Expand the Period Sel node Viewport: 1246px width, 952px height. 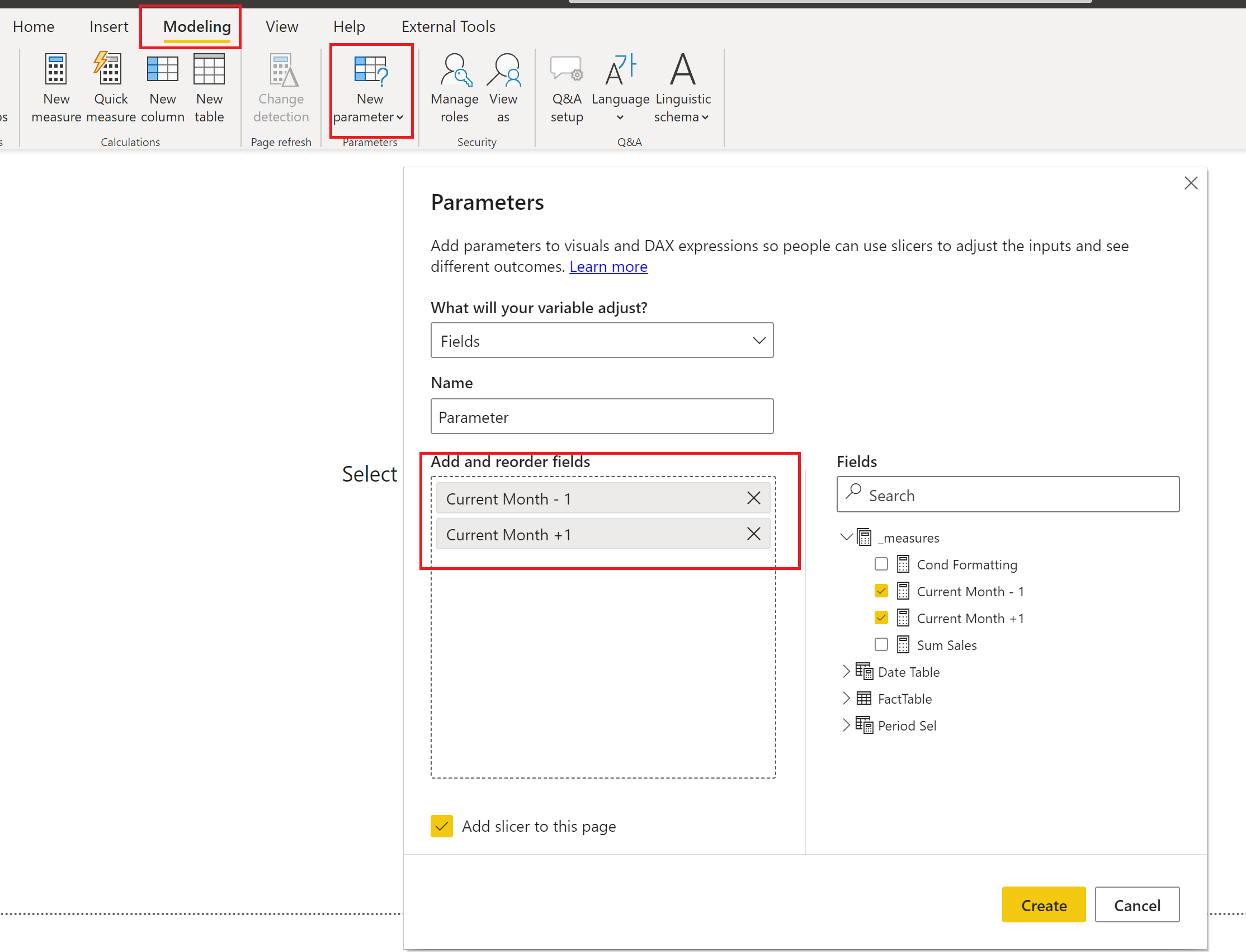click(846, 725)
